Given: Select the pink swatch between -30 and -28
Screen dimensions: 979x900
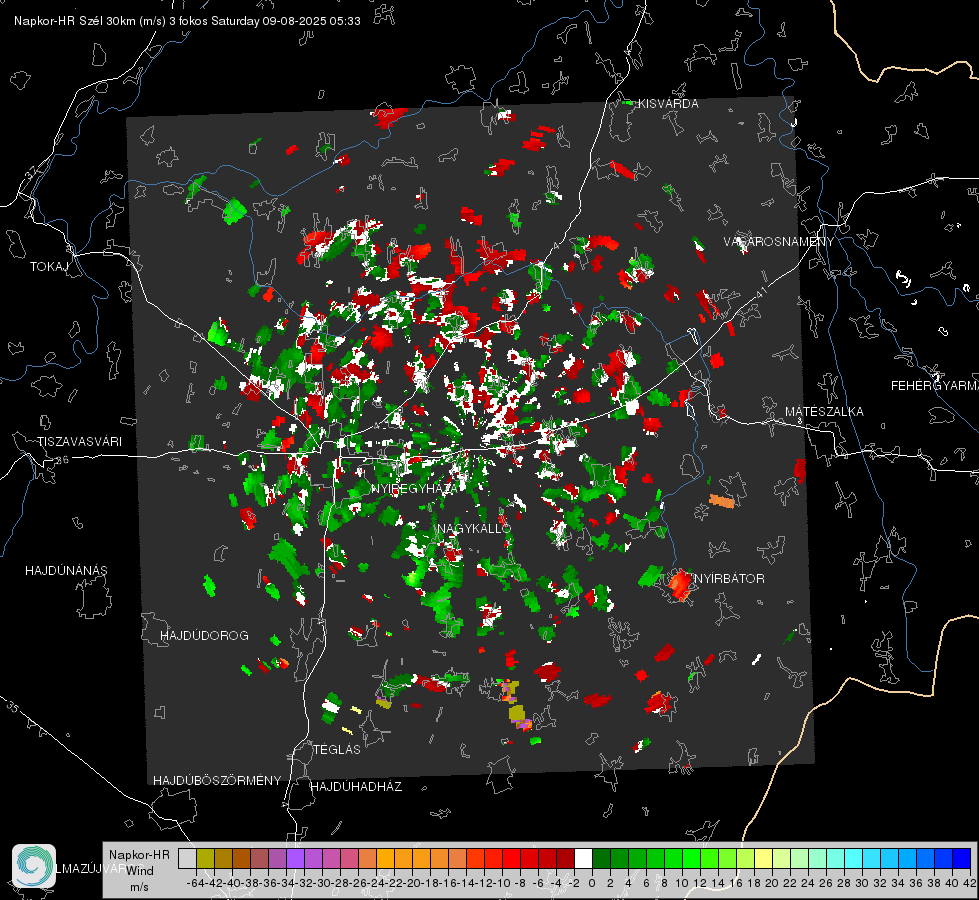Looking at the screenshot, I should (331, 859).
